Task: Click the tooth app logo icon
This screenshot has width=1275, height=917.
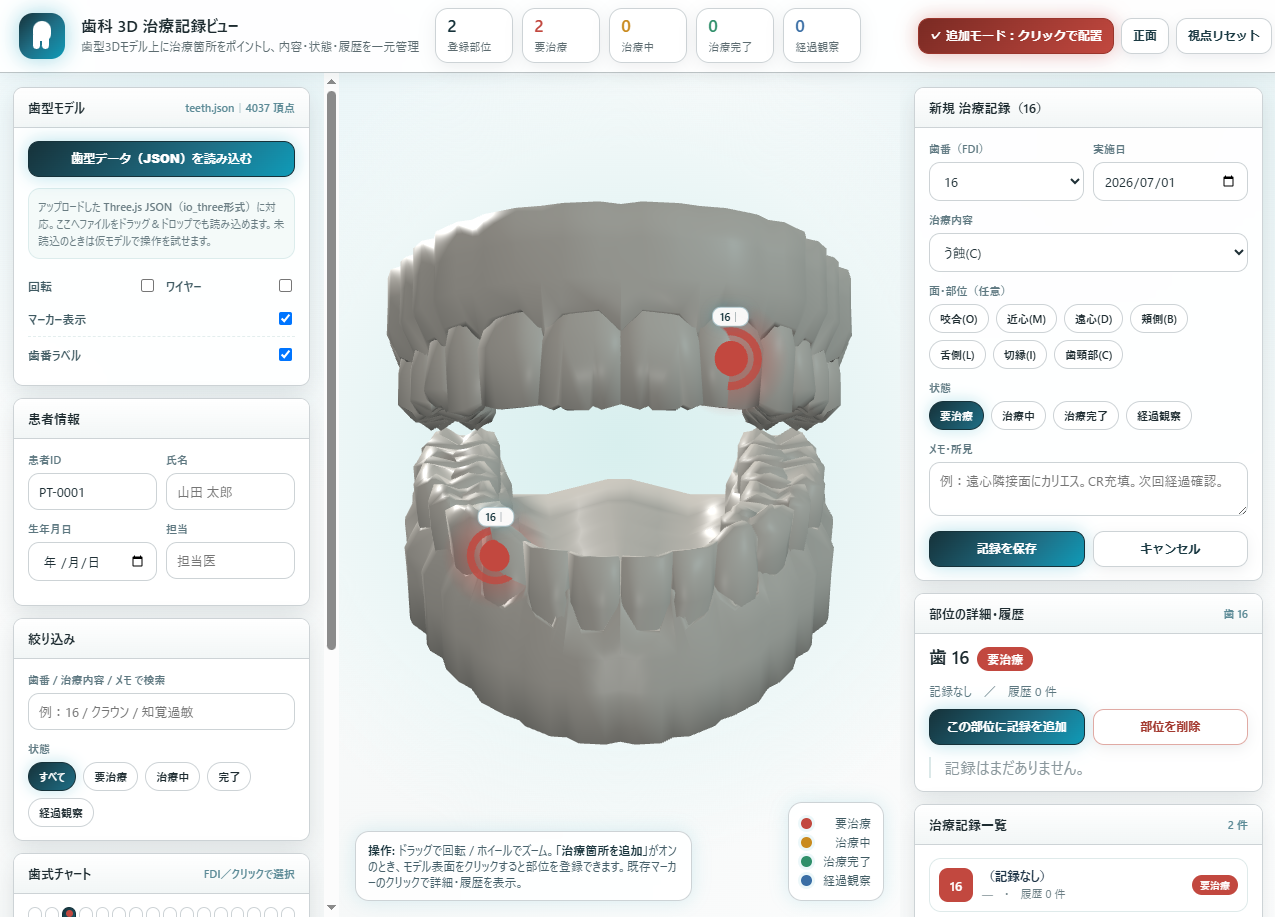Action: [x=42, y=36]
